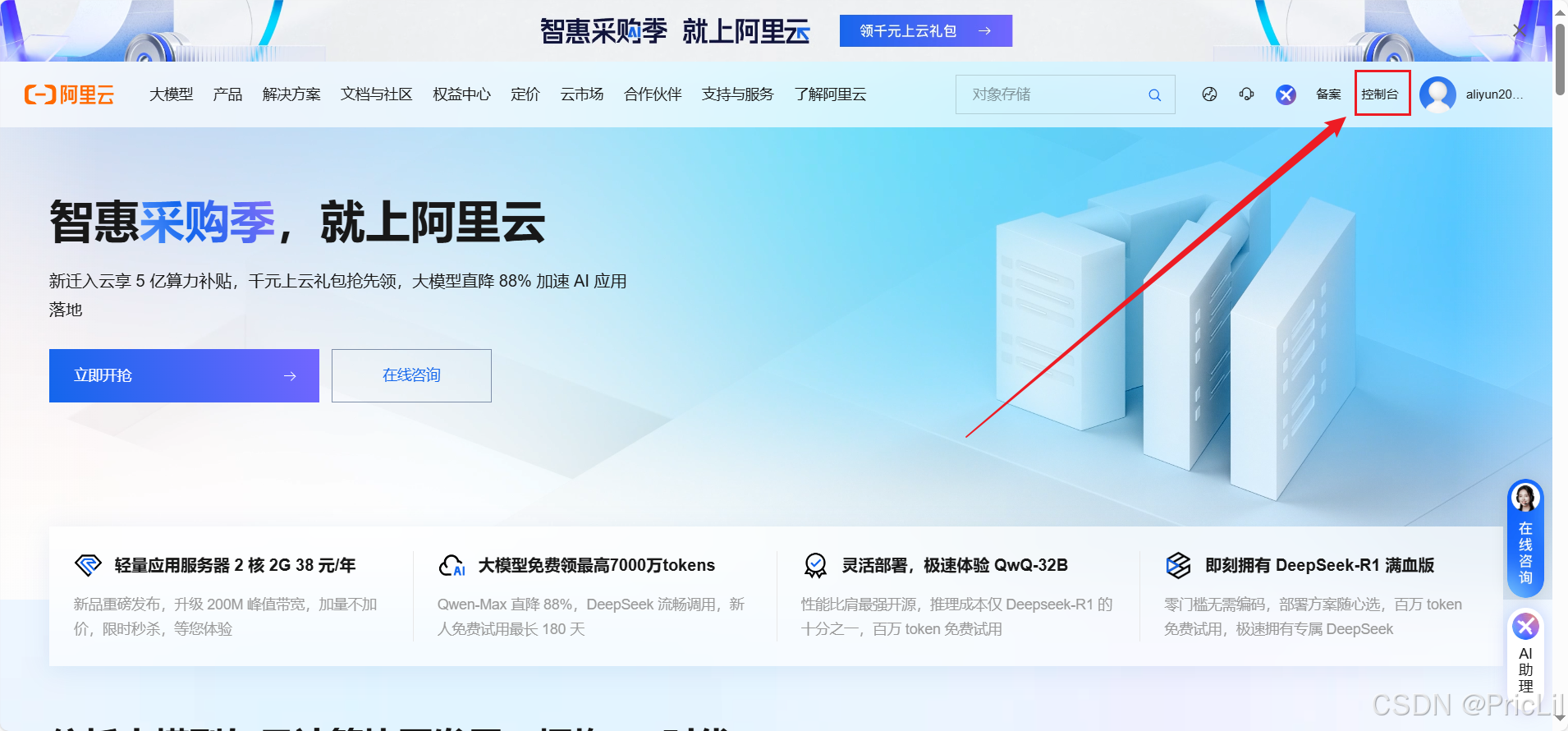Open the AI assistant icon in header

[1286, 94]
